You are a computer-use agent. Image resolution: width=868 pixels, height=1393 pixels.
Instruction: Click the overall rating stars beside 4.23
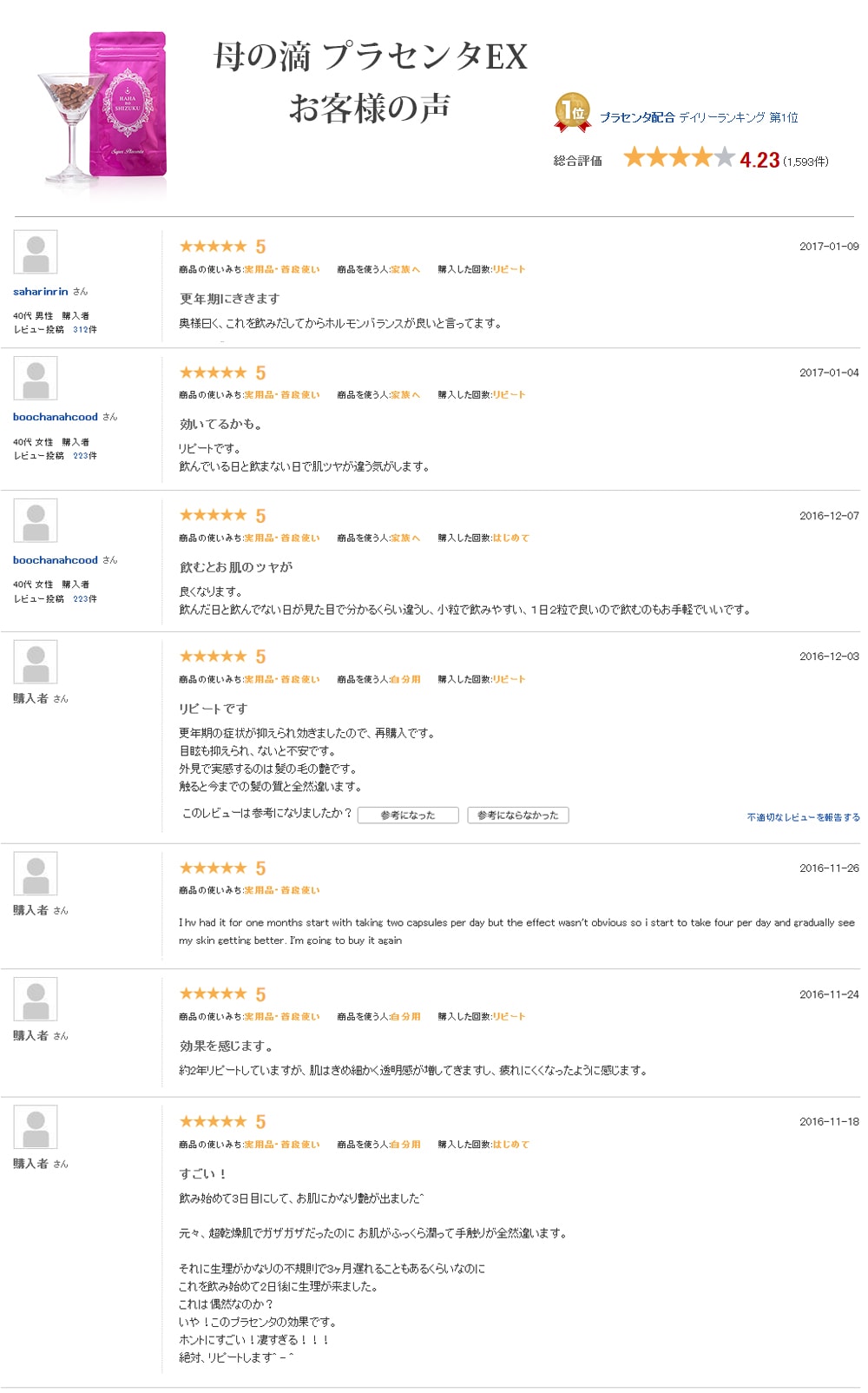[679, 158]
